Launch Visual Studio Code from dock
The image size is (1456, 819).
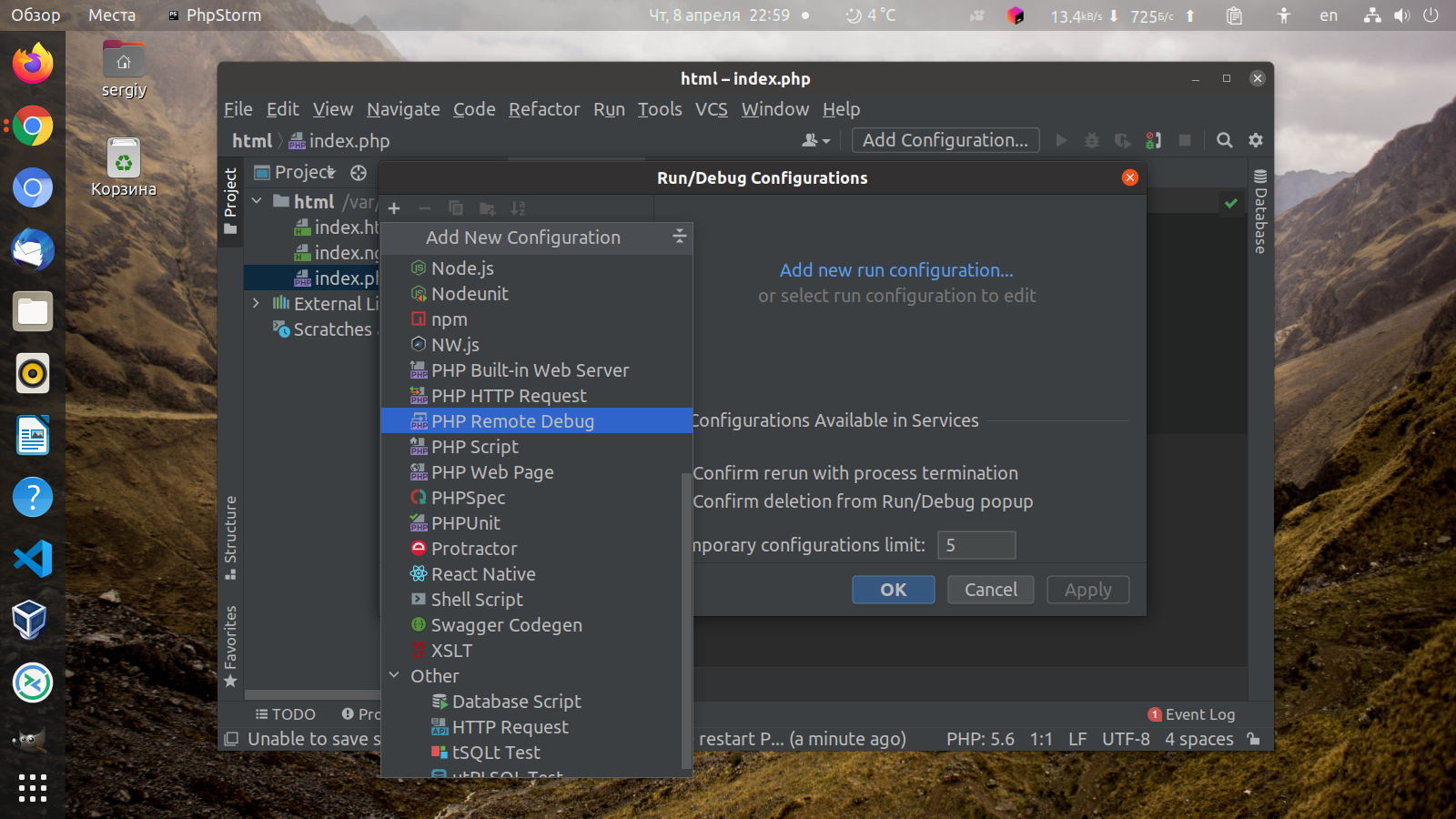33,559
